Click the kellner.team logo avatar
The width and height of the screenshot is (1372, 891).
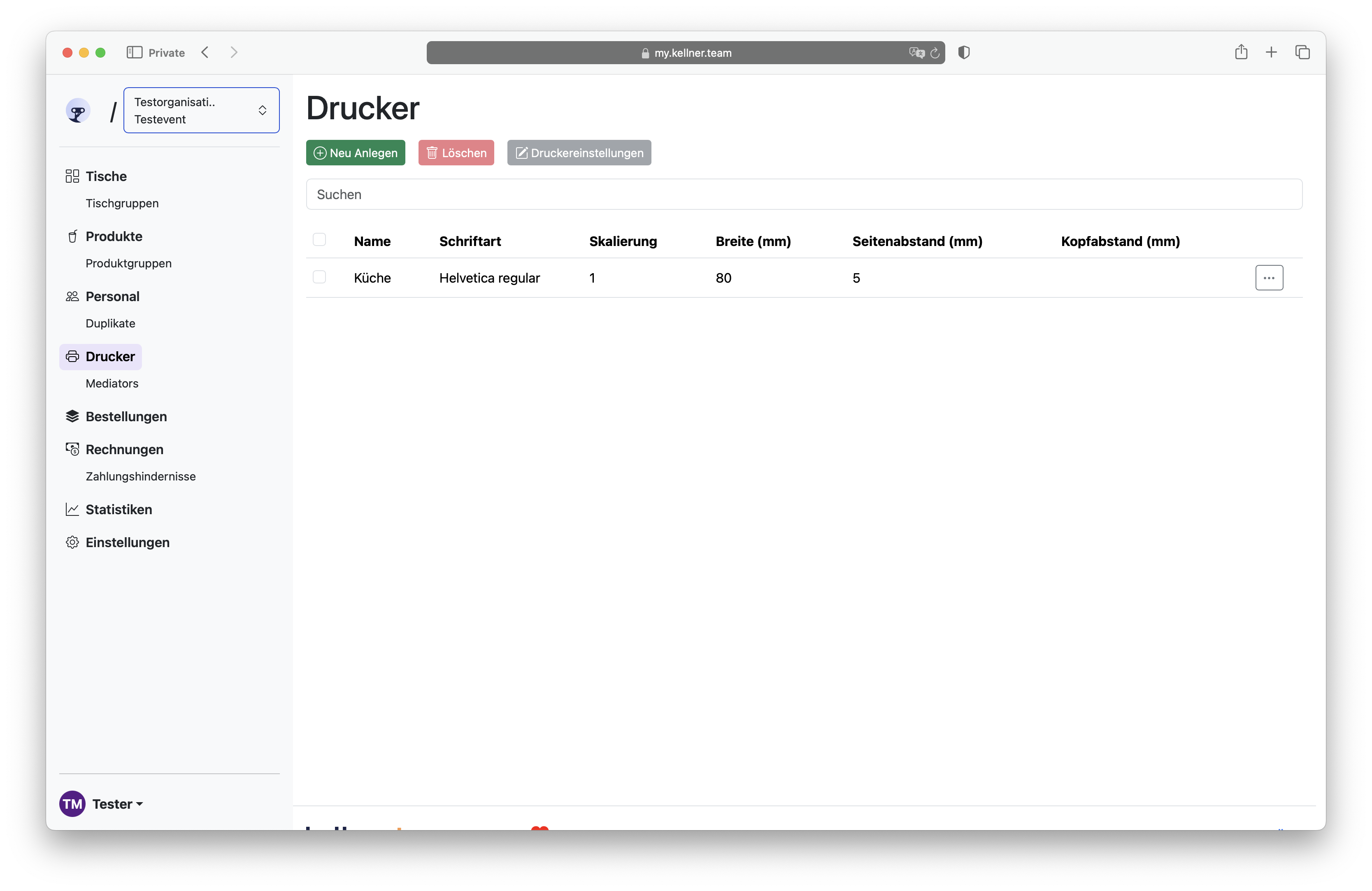click(78, 111)
